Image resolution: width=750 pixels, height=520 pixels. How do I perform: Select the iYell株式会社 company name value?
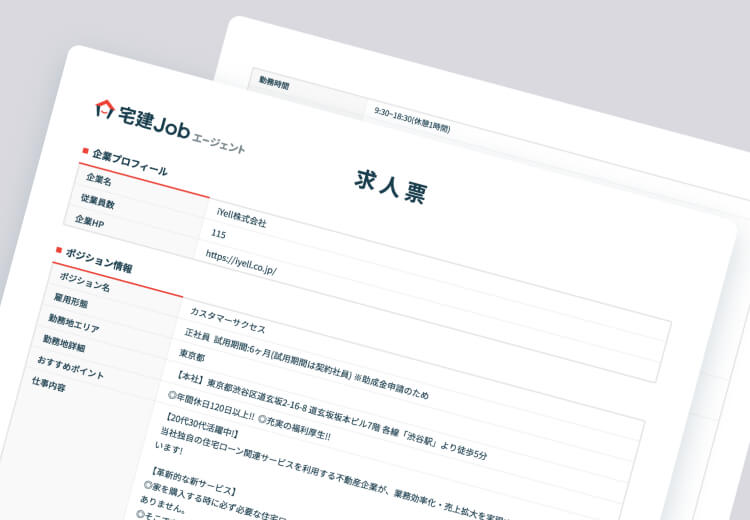[x=241, y=217]
